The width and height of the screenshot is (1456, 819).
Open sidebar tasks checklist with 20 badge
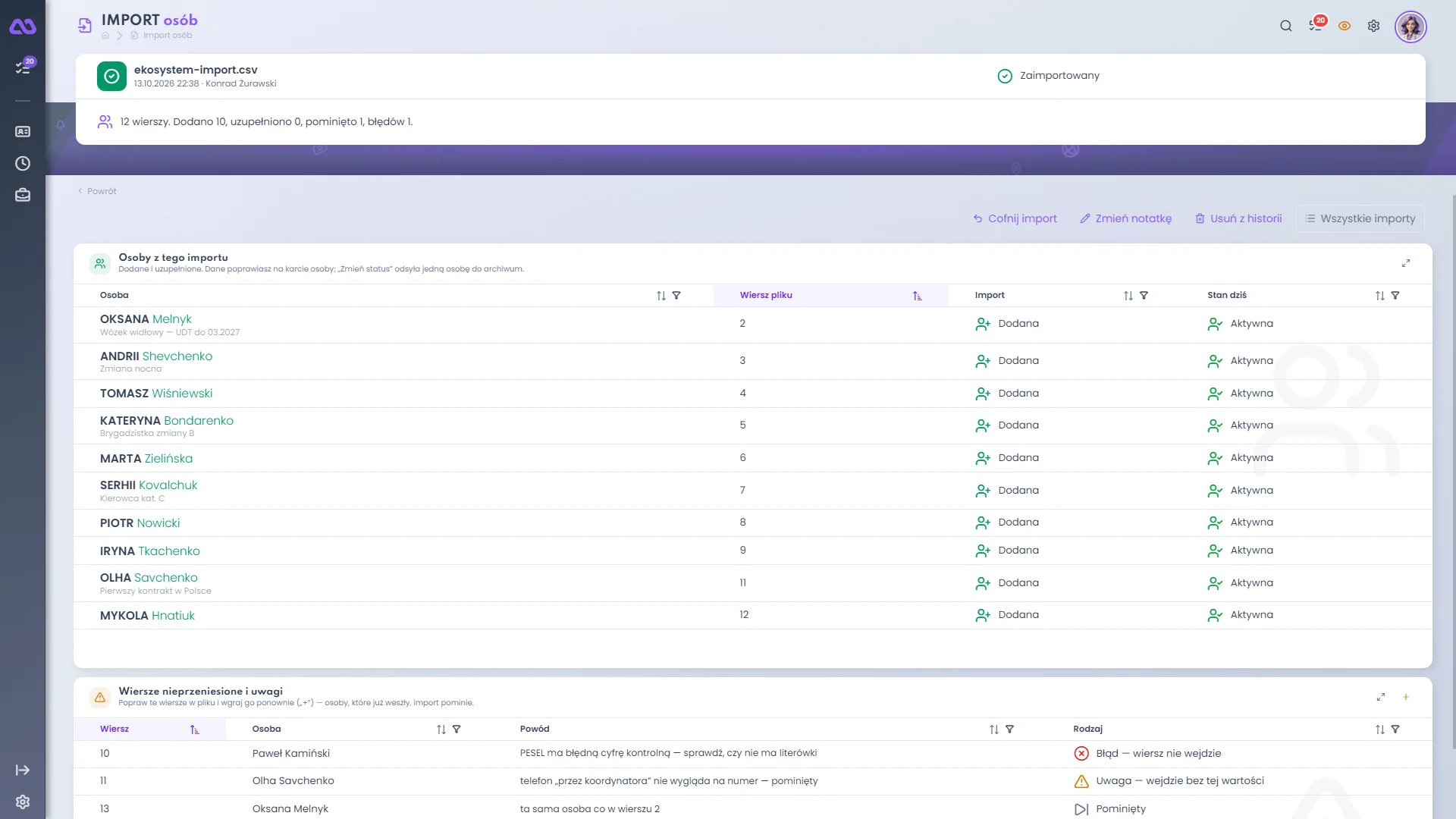23,67
